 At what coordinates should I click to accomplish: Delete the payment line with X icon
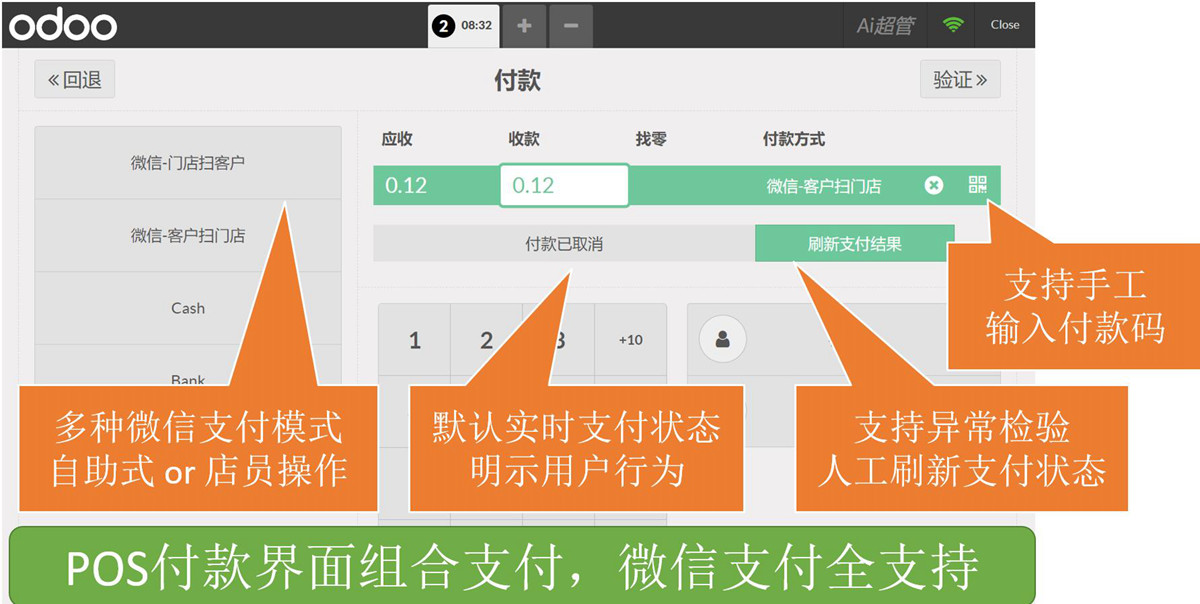(934, 185)
